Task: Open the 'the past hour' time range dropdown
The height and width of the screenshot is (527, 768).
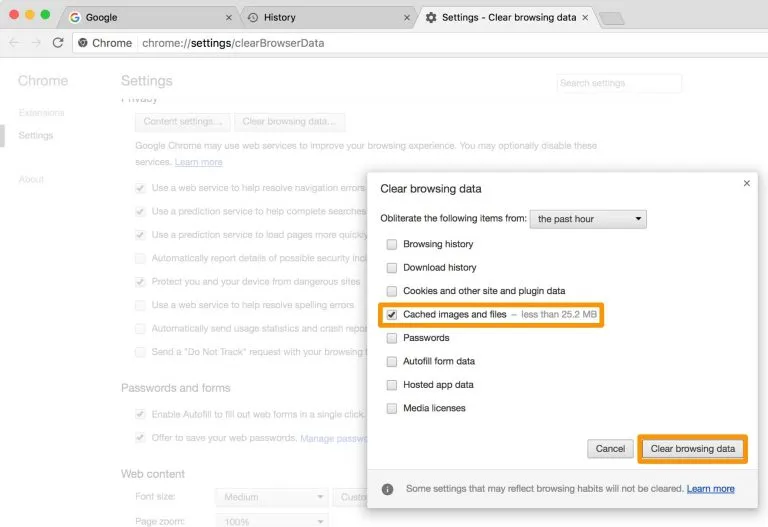Action: pyautogui.click(x=588, y=218)
